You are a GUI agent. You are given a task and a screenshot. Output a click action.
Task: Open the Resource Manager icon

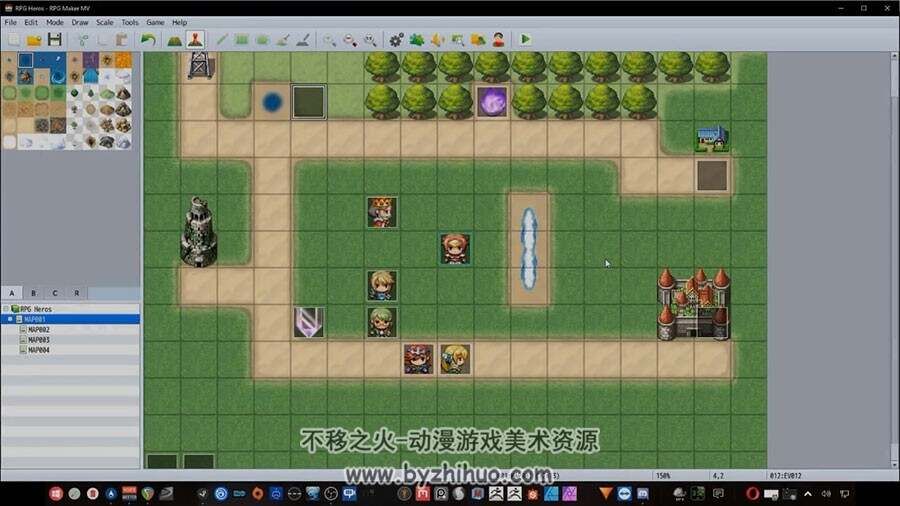(478, 40)
